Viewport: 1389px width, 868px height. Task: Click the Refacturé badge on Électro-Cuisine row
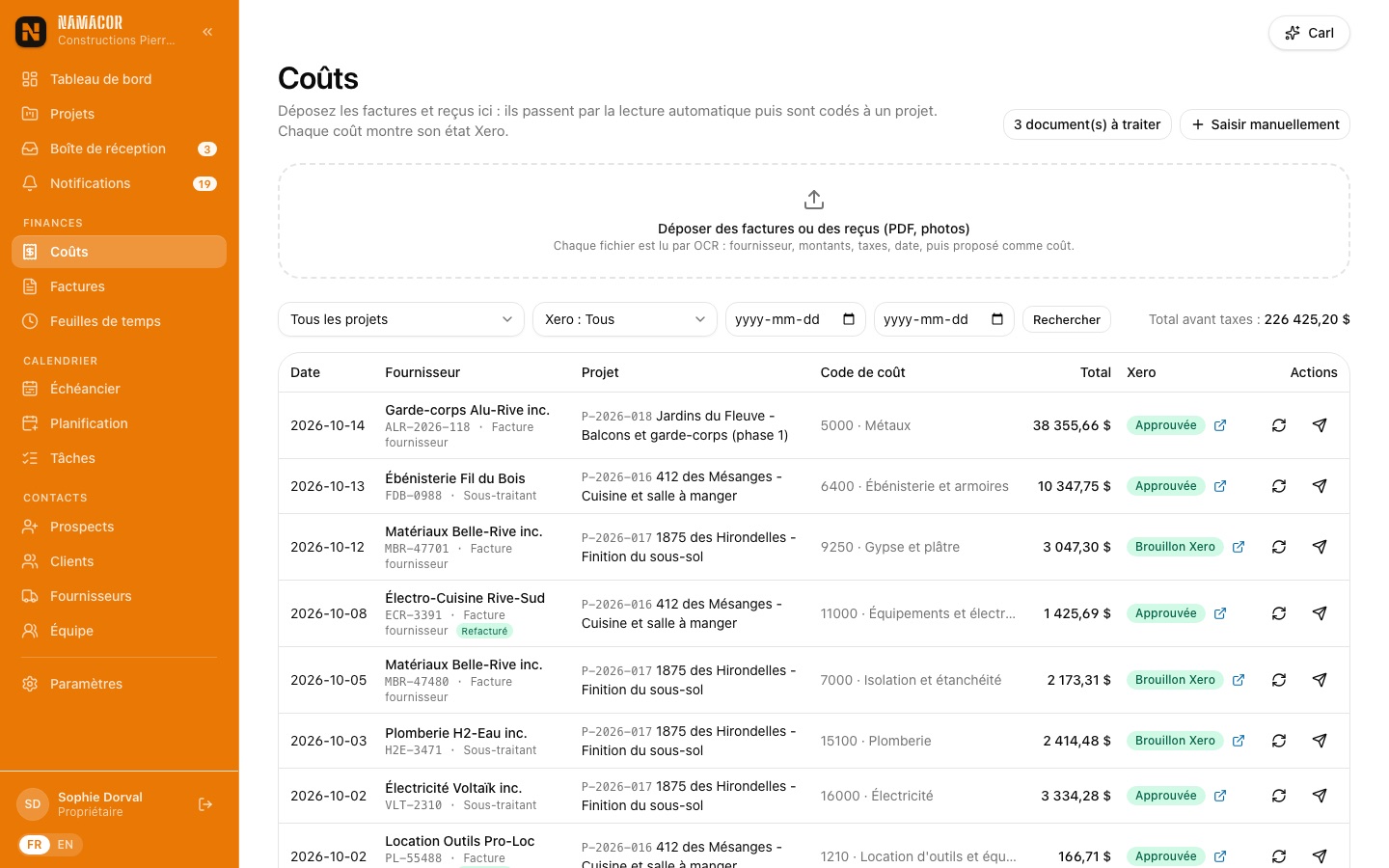pos(484,632)
